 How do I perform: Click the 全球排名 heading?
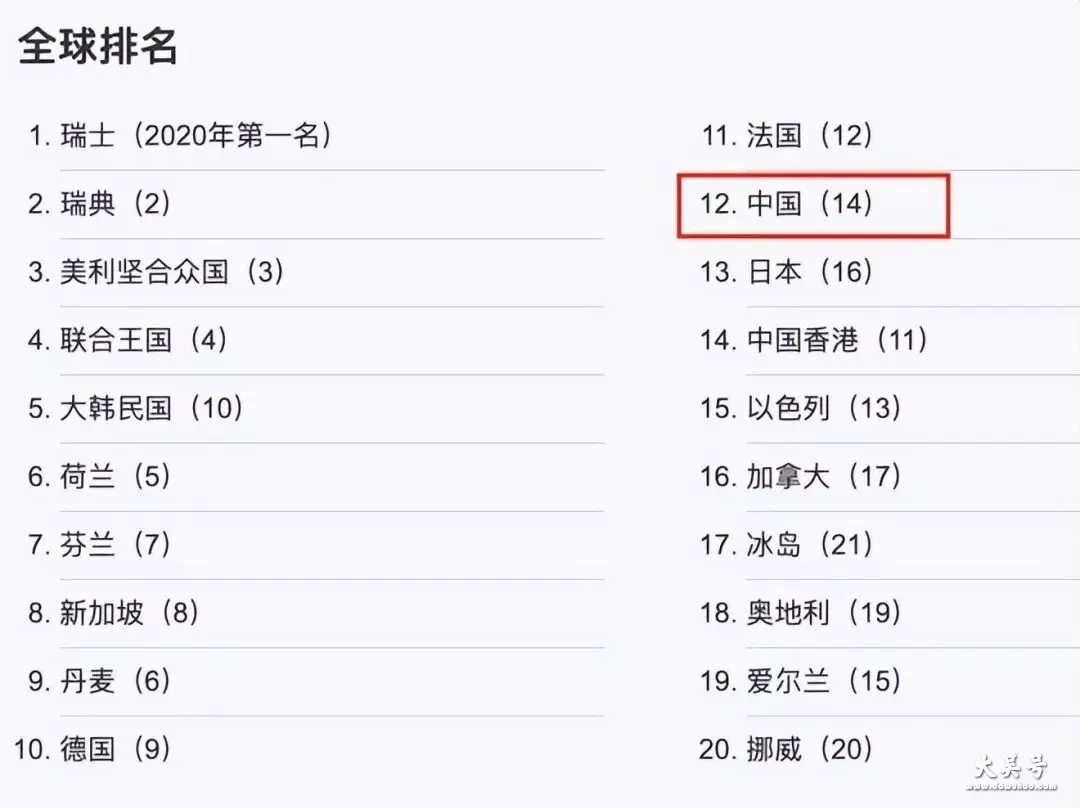click(x=98, y=47)
